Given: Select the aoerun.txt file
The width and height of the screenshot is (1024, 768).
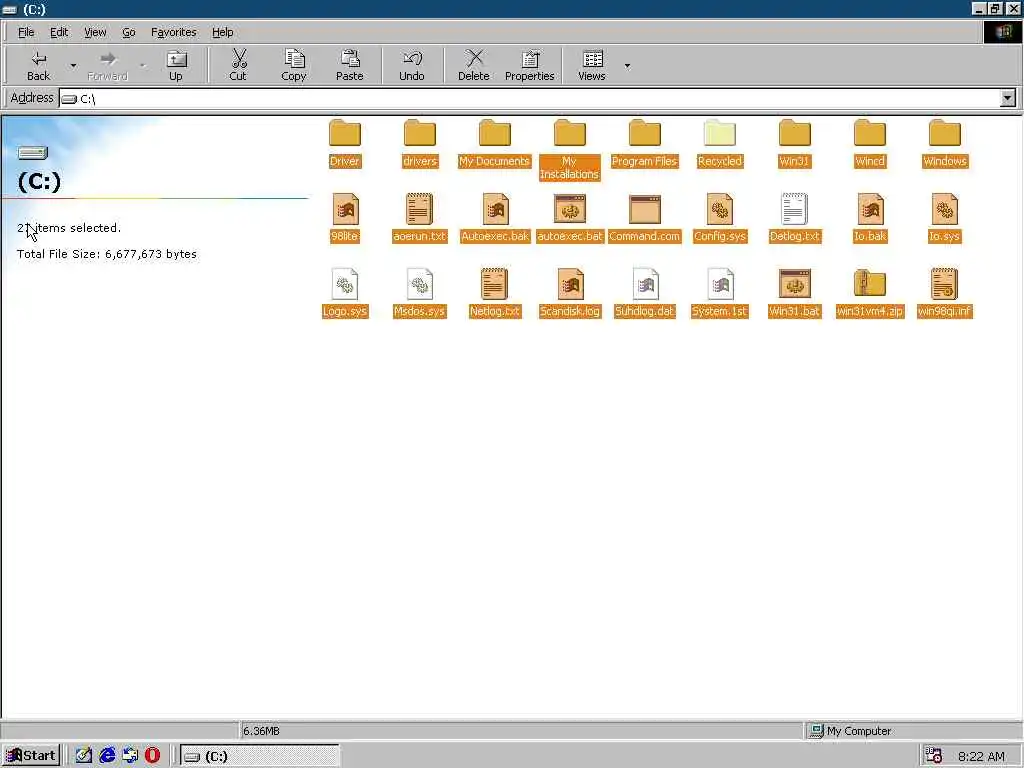Looking at the screenshot, I should click(419, 219).
